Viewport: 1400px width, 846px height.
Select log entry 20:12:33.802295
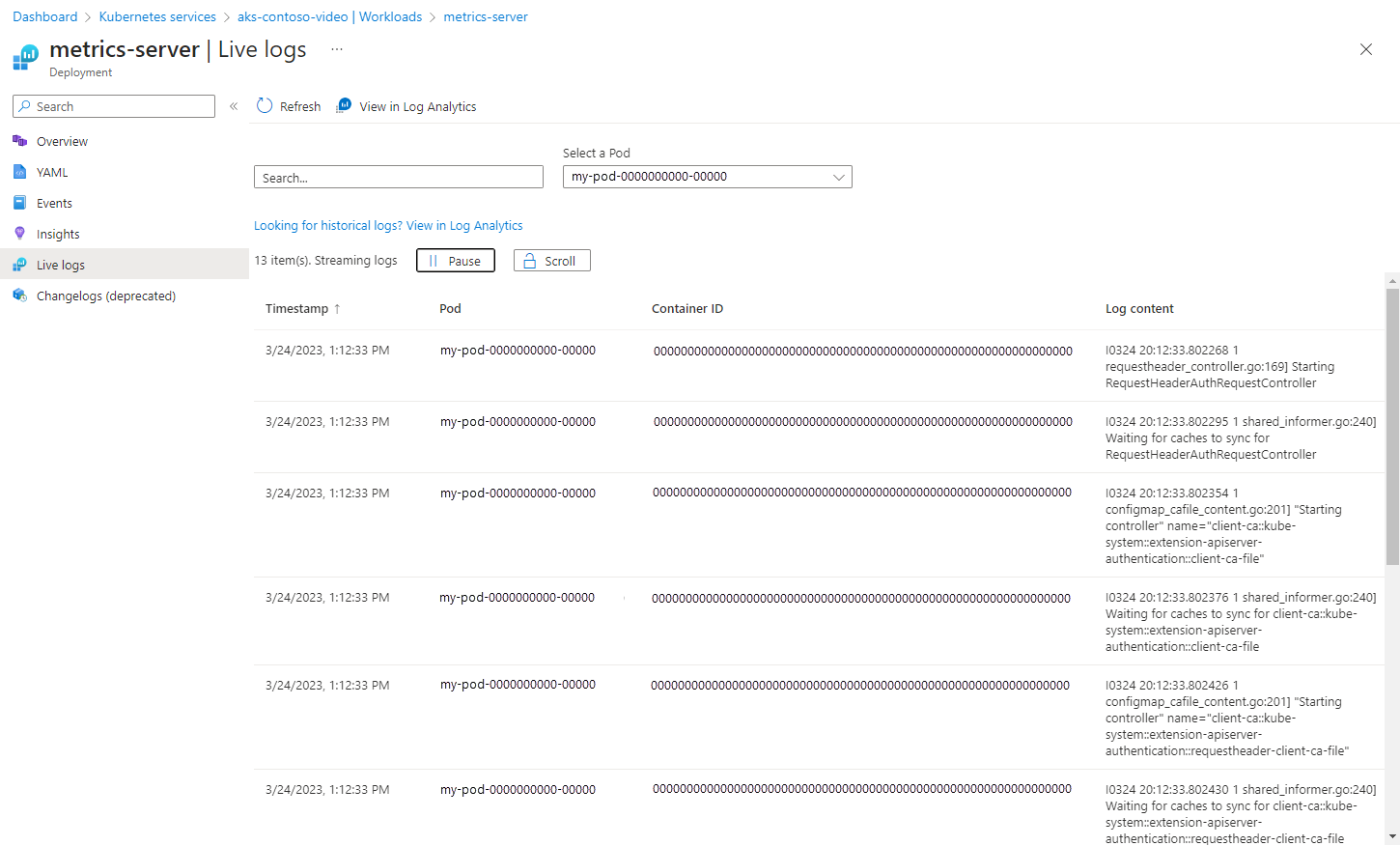click(x=819, y=437)
